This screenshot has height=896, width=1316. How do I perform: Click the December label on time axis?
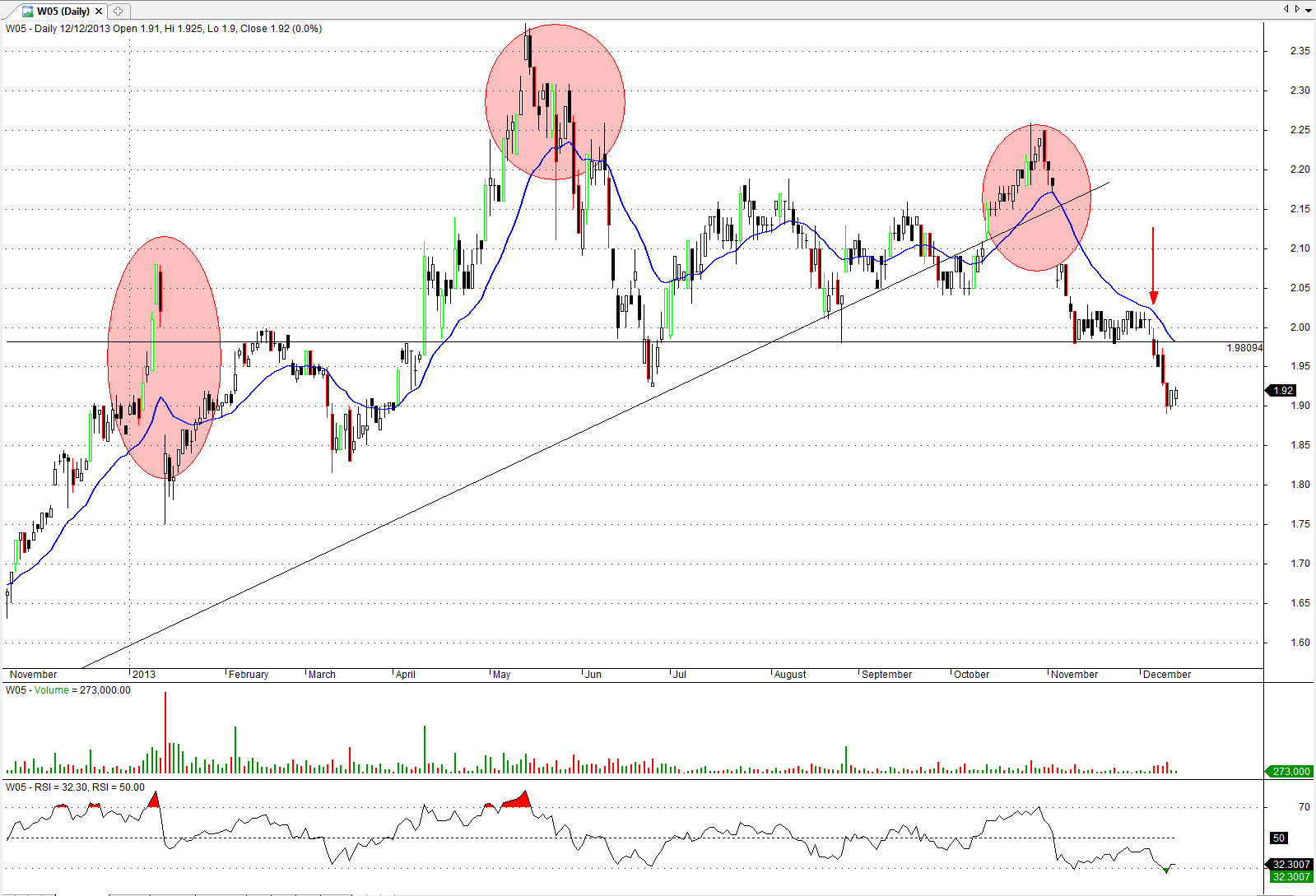1166,675
